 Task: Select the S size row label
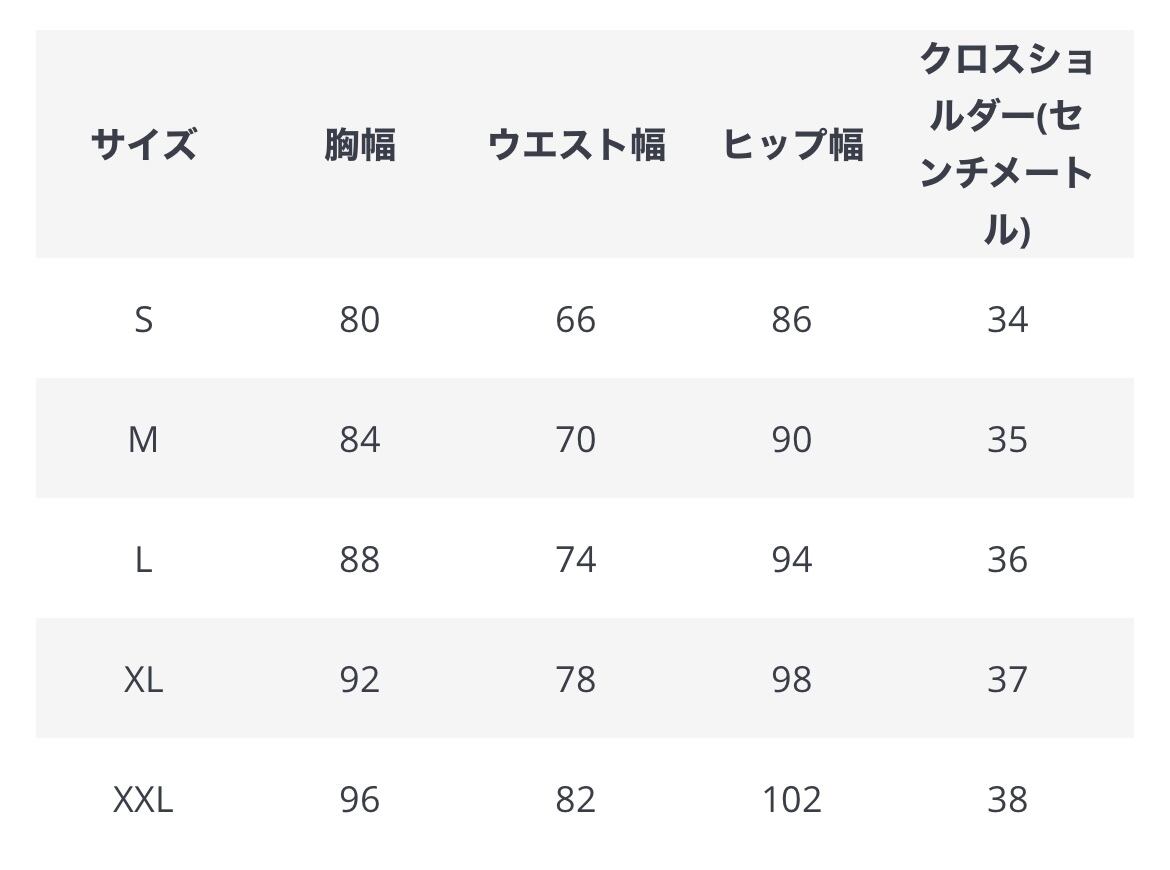click(143, 319)
